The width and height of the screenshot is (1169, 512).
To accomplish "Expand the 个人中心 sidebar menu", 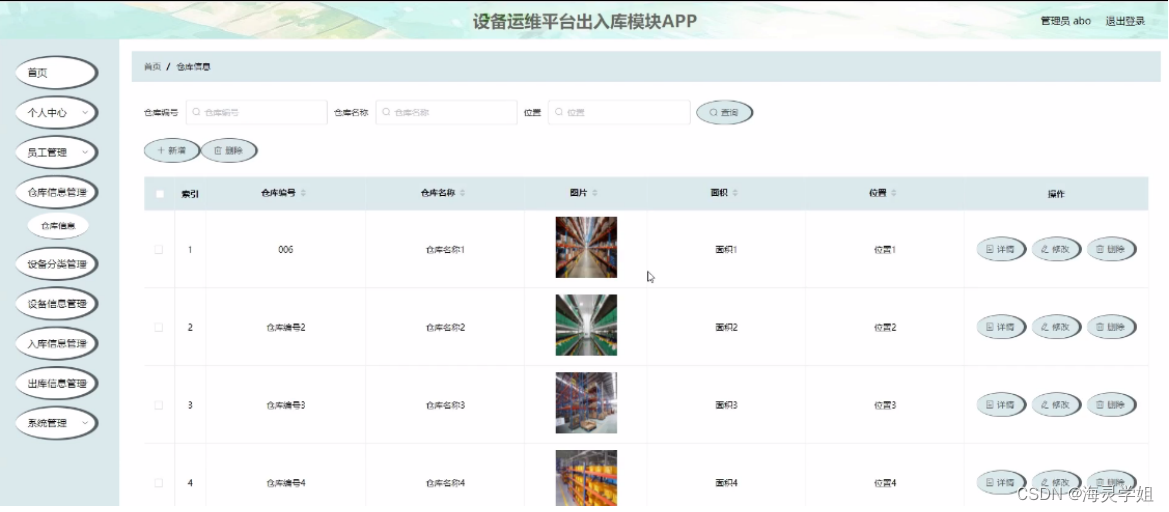I will 57,113.
